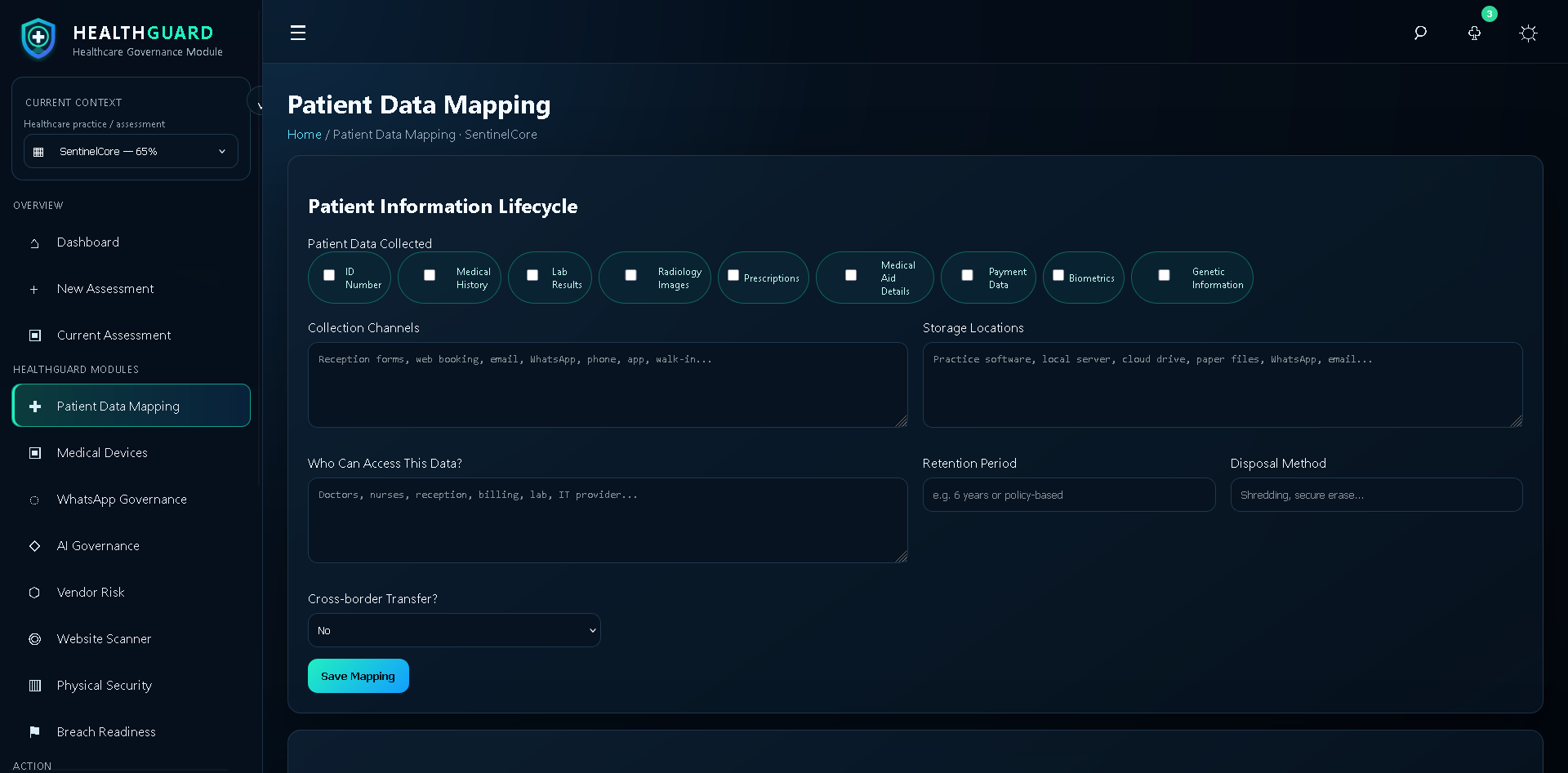
Task: Open Website Scanner module
Action: coord(131,639)
